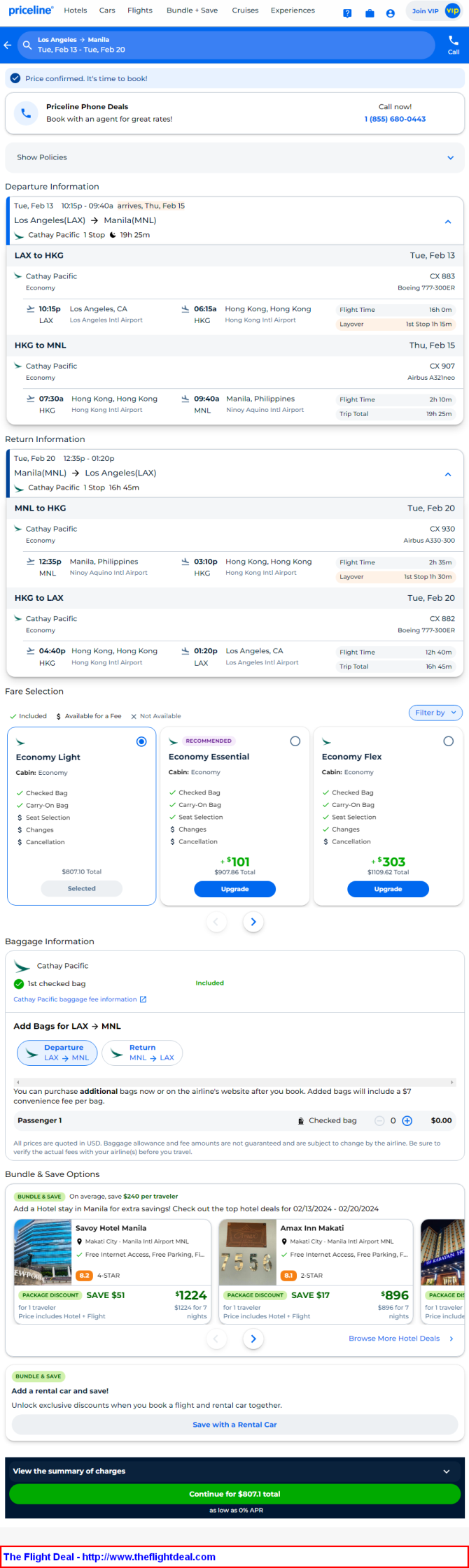
Task: Collapse the return flight details chevron
Action: click(448, 474)
